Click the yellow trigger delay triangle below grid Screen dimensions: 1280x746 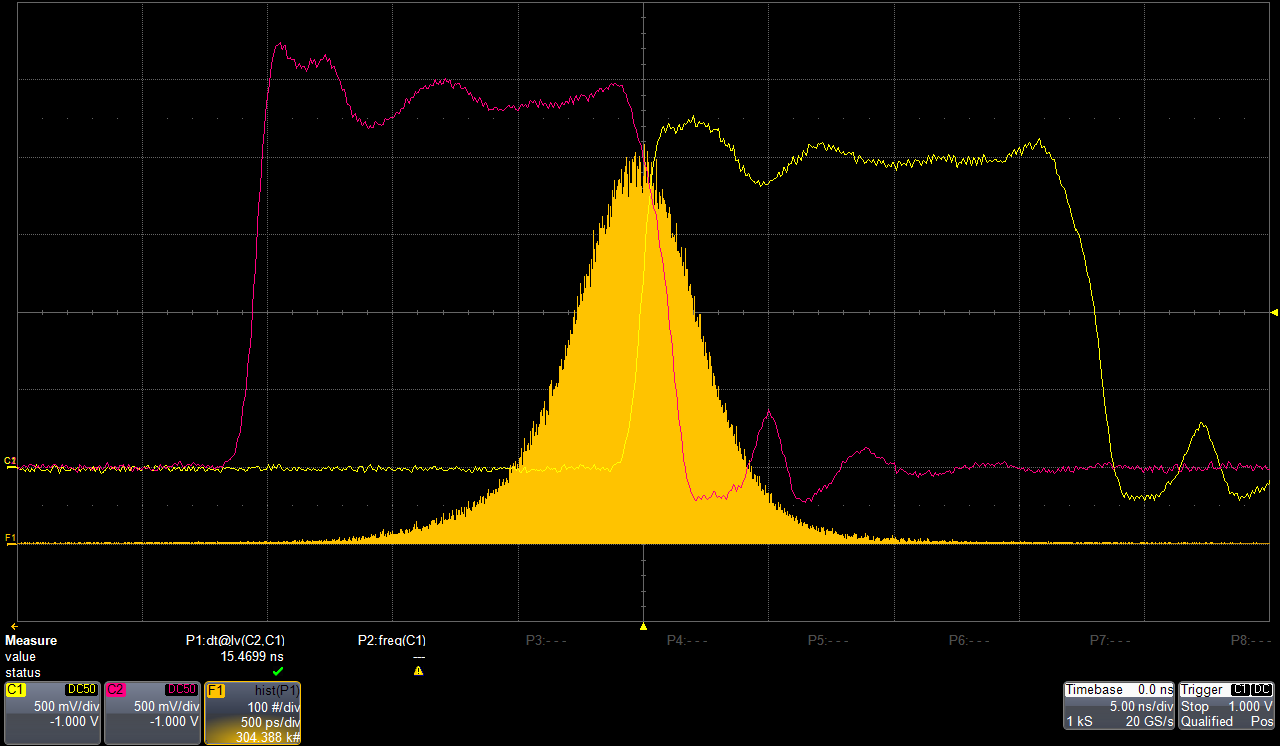pyautogui.click(x=643, y=626)
